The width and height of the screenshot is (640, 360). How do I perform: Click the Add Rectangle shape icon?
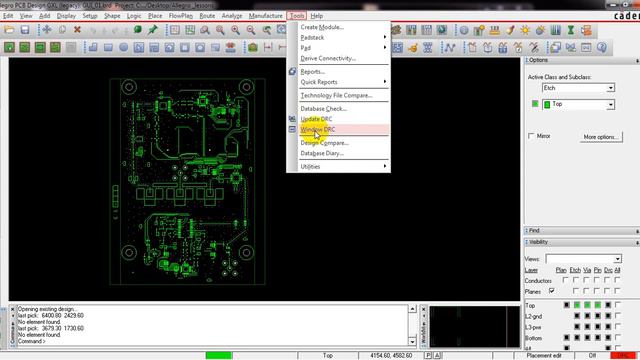coord(108,47)
